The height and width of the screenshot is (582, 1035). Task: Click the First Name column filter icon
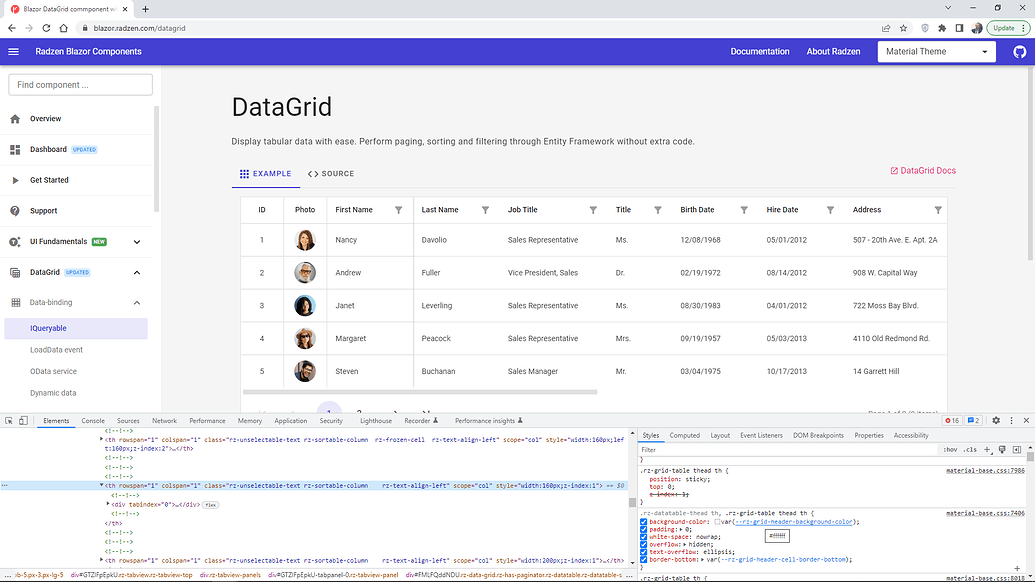(399, 210)
